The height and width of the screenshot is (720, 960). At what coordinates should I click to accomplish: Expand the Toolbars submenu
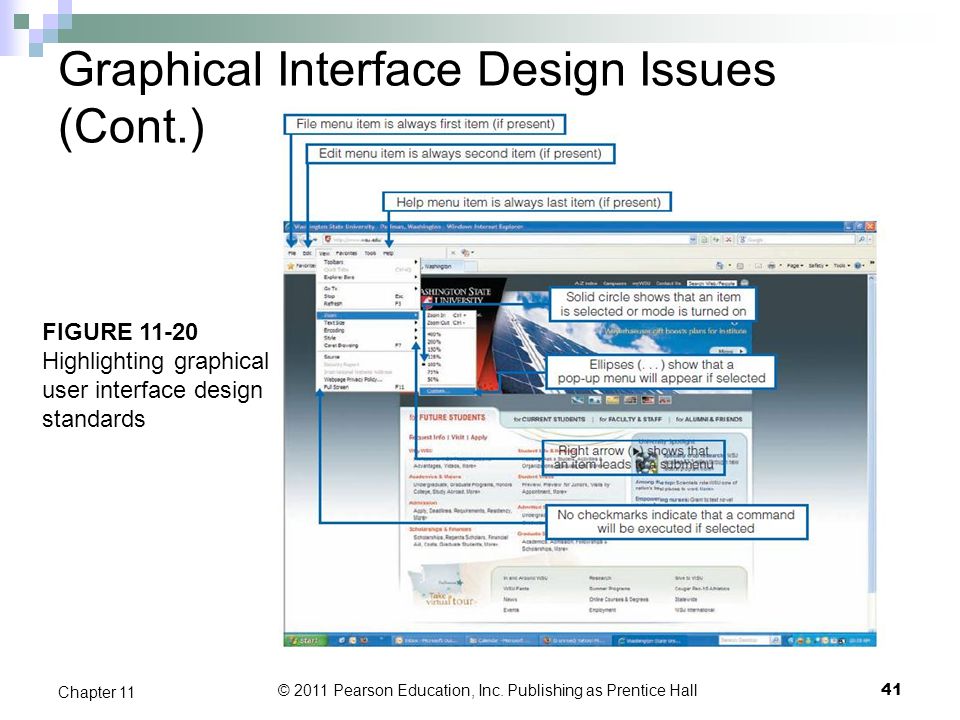click(368, 262)
